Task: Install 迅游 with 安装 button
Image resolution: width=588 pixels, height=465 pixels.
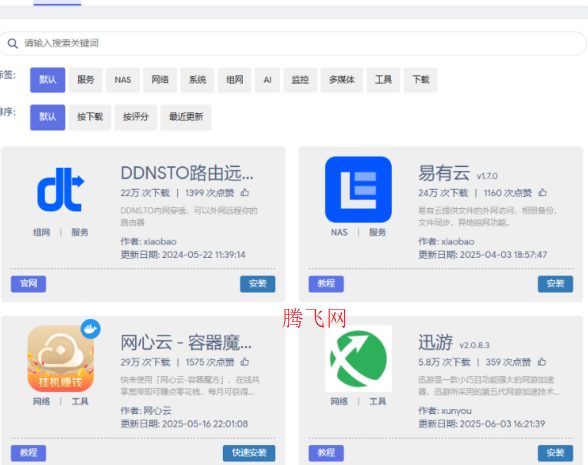Action: click(555, 453)
